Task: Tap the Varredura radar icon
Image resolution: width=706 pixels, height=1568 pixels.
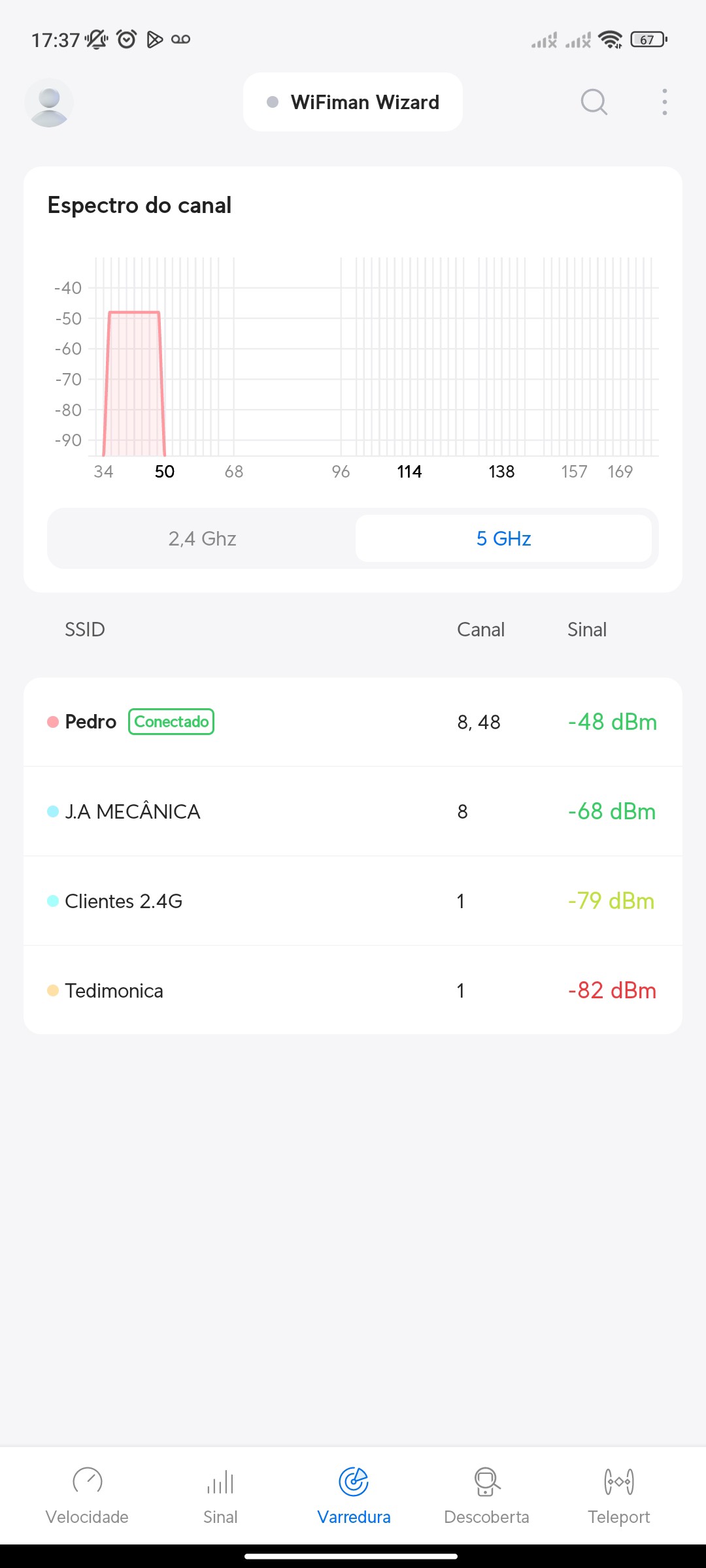Action: (x=354, y=1481)
